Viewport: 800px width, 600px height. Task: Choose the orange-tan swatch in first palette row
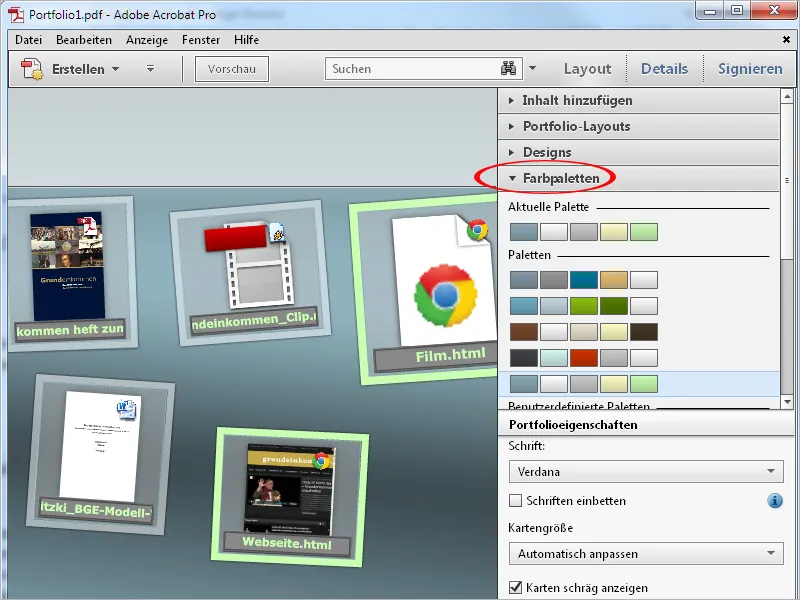(614, 280)
